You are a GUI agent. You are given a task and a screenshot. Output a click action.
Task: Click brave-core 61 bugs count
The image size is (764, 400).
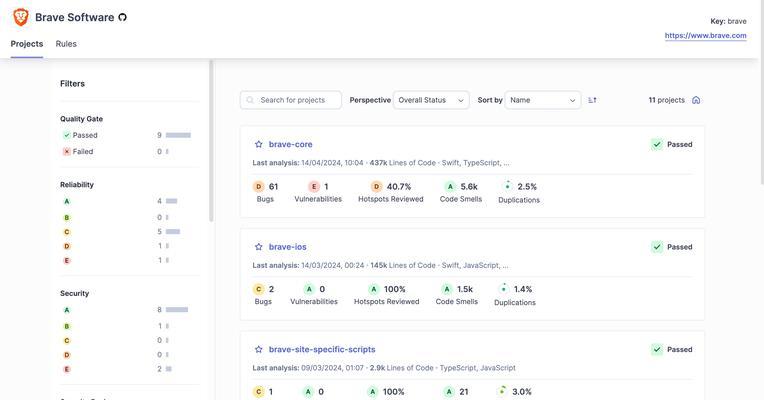click(x=273, y=187)
